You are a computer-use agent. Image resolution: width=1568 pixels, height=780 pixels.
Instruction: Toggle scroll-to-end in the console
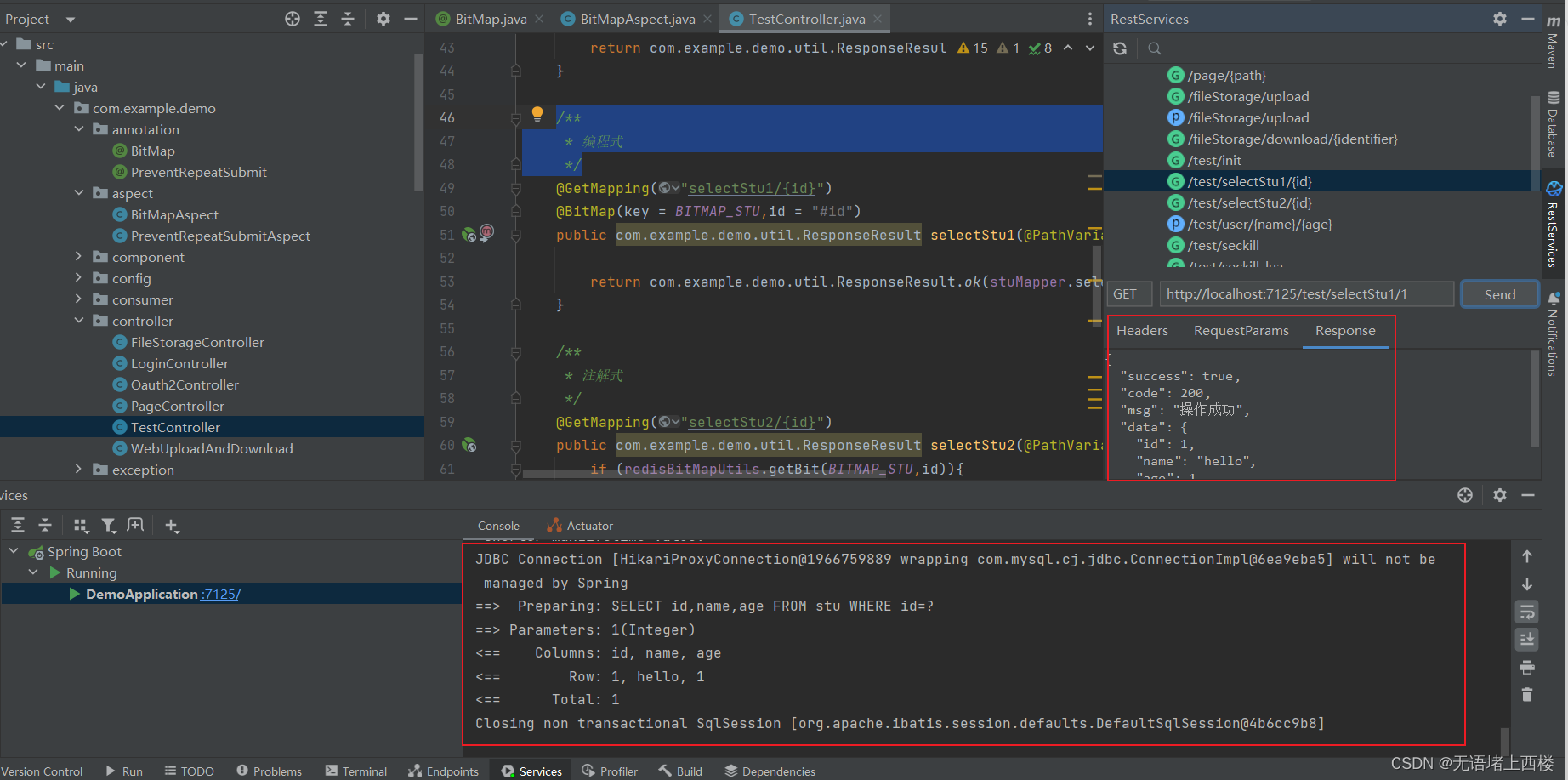click(x=1527, y=639)
